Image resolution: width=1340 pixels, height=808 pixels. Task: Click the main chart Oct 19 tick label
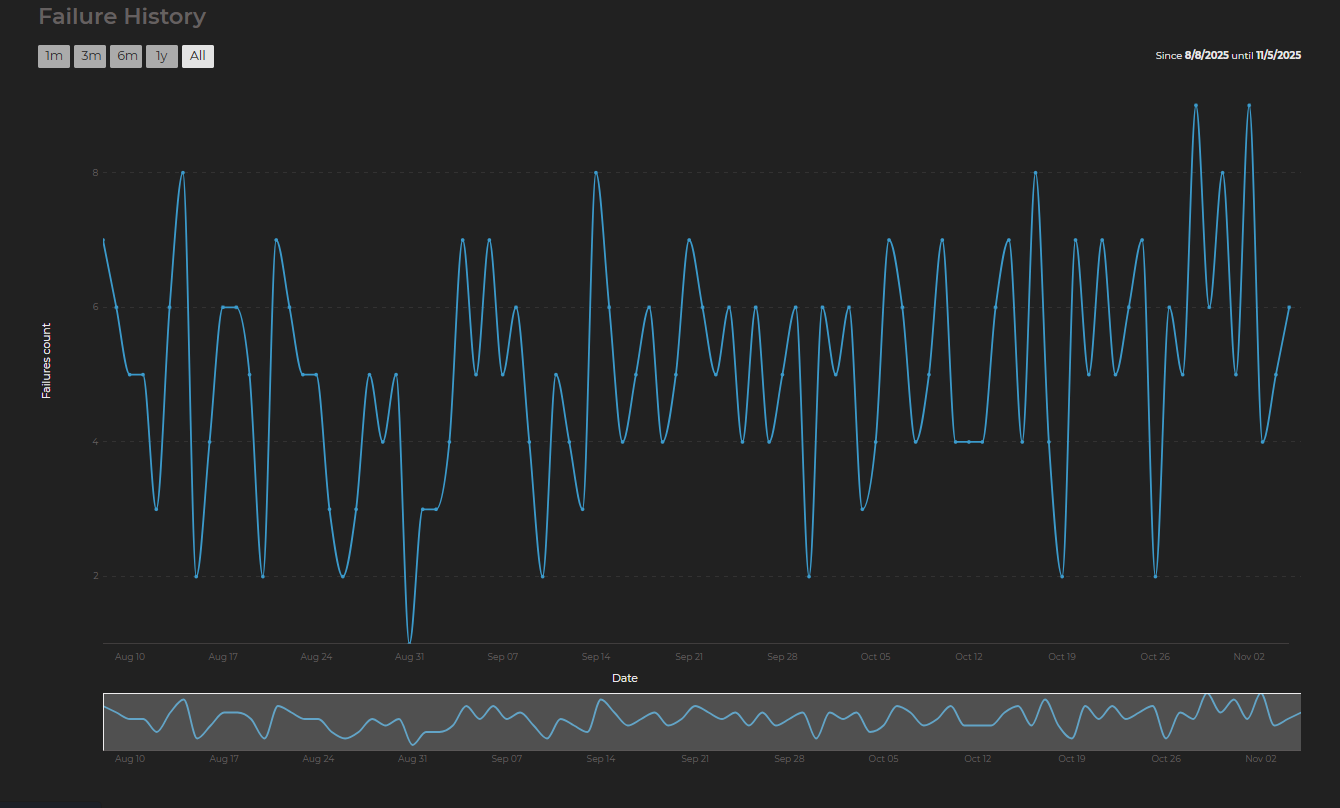pos(1062,657)
